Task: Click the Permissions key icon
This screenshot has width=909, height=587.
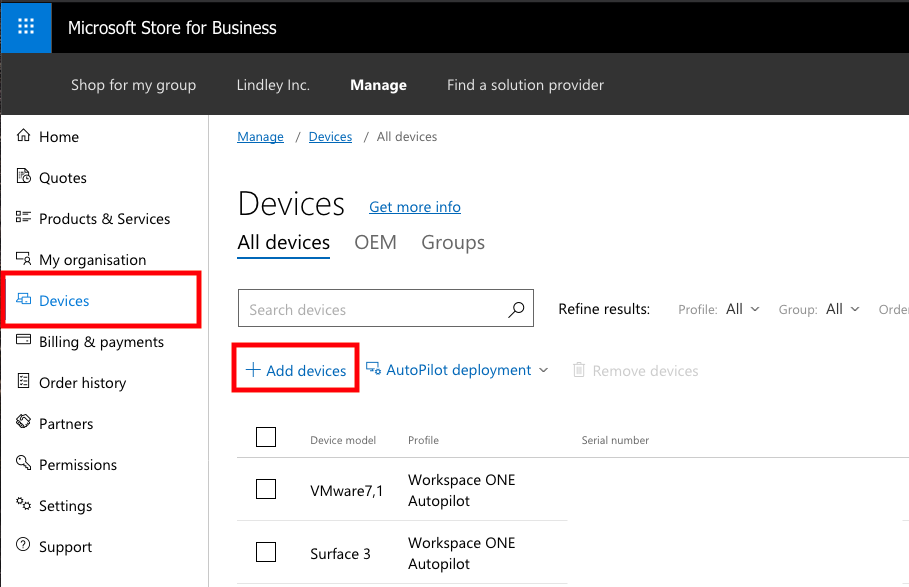Action: [23, 463]
